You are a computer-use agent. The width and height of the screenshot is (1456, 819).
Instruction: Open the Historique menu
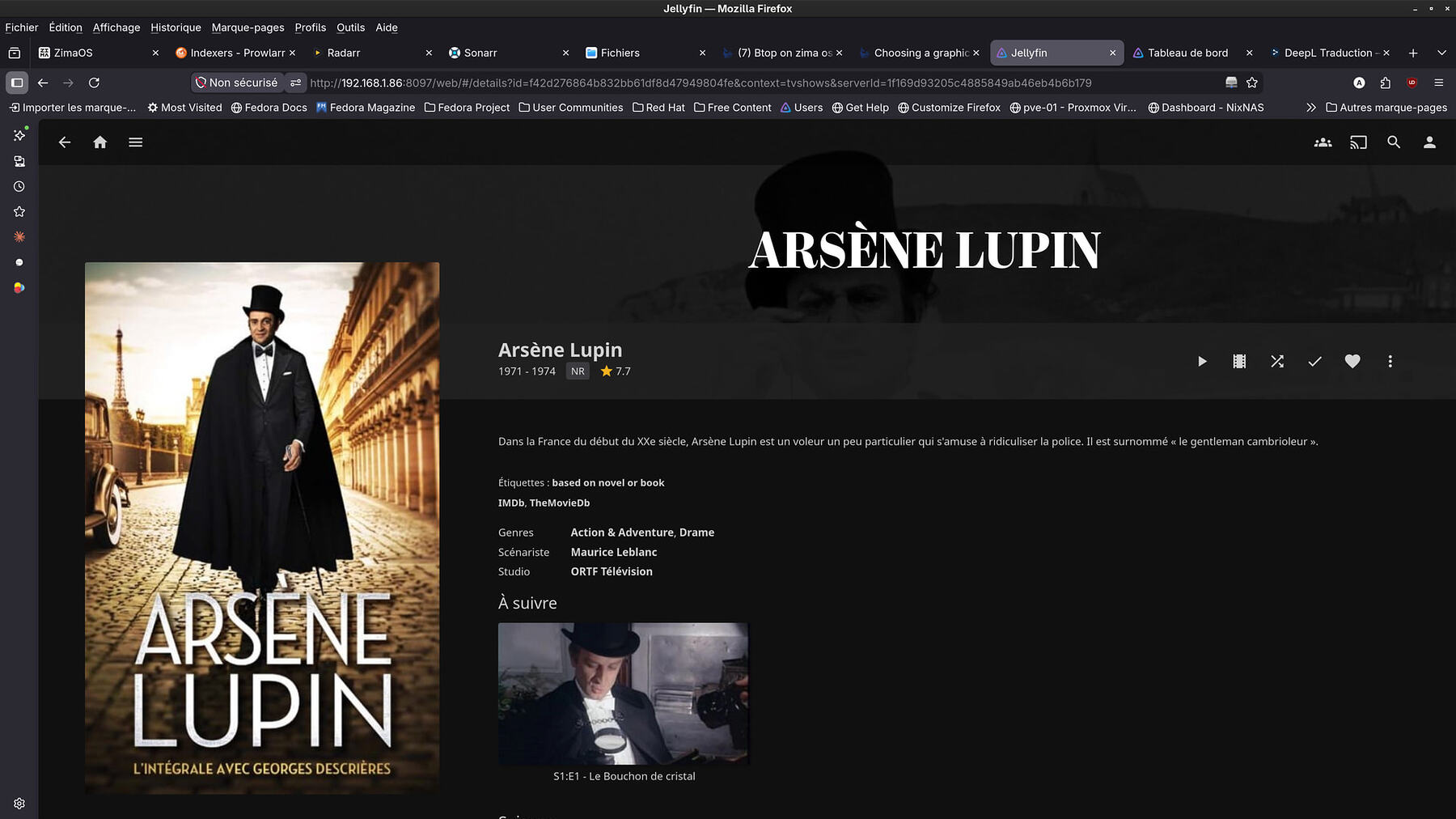pyautogui.click(x=176, y=28)
